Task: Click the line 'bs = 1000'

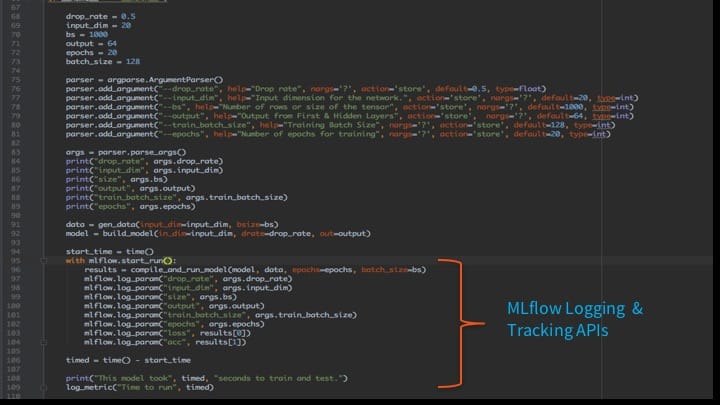Action: (87, 34)
